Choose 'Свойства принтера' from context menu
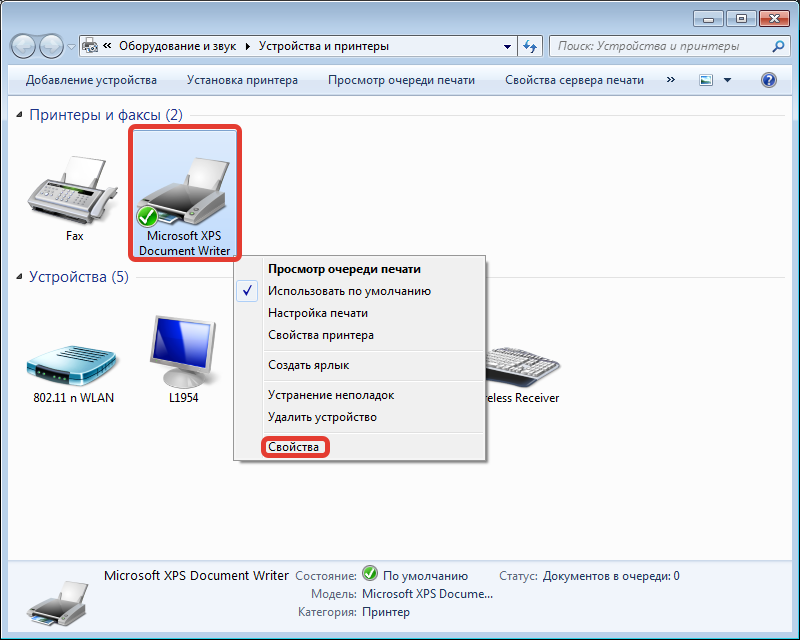This screenshot has width=800, height=640. 320,335
